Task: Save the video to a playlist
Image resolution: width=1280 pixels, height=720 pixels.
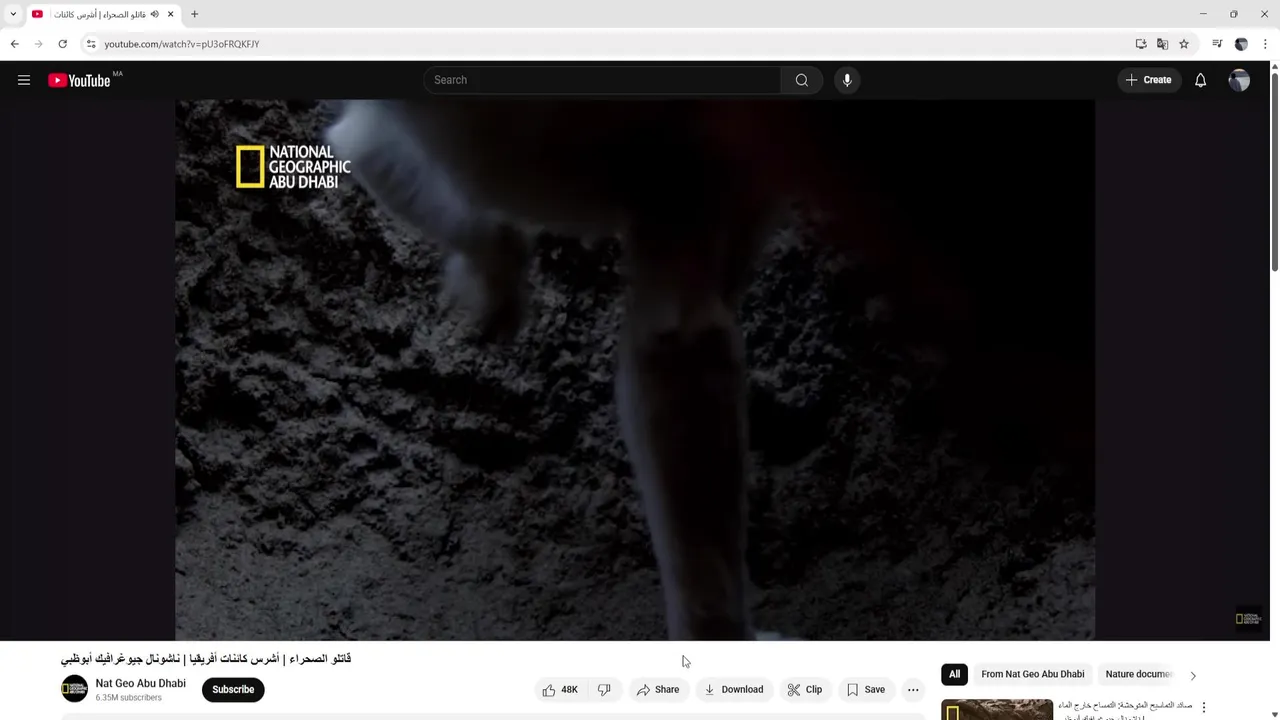Action: pos(866,689)
